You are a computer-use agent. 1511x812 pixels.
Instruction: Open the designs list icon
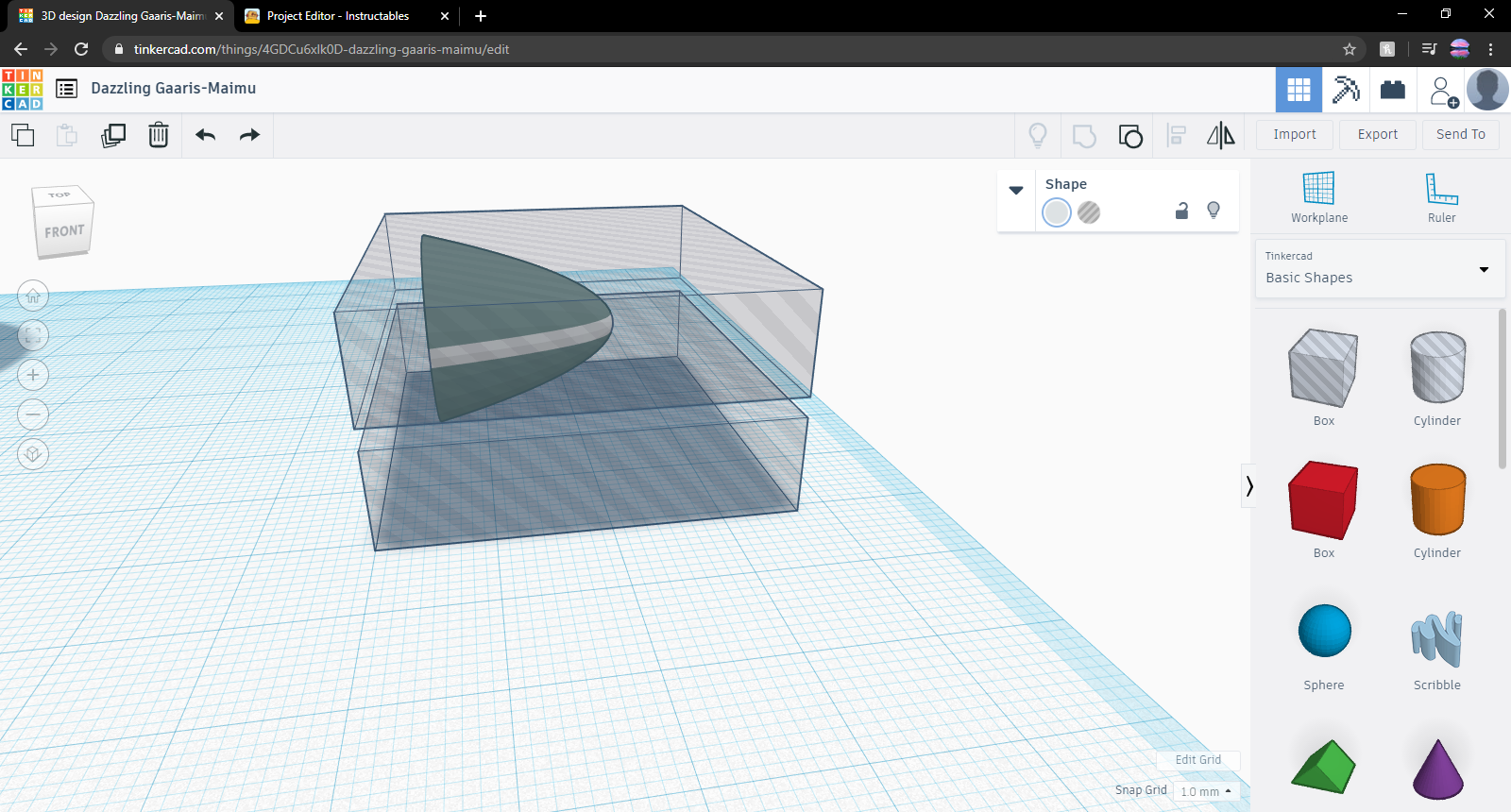[66, 89]
